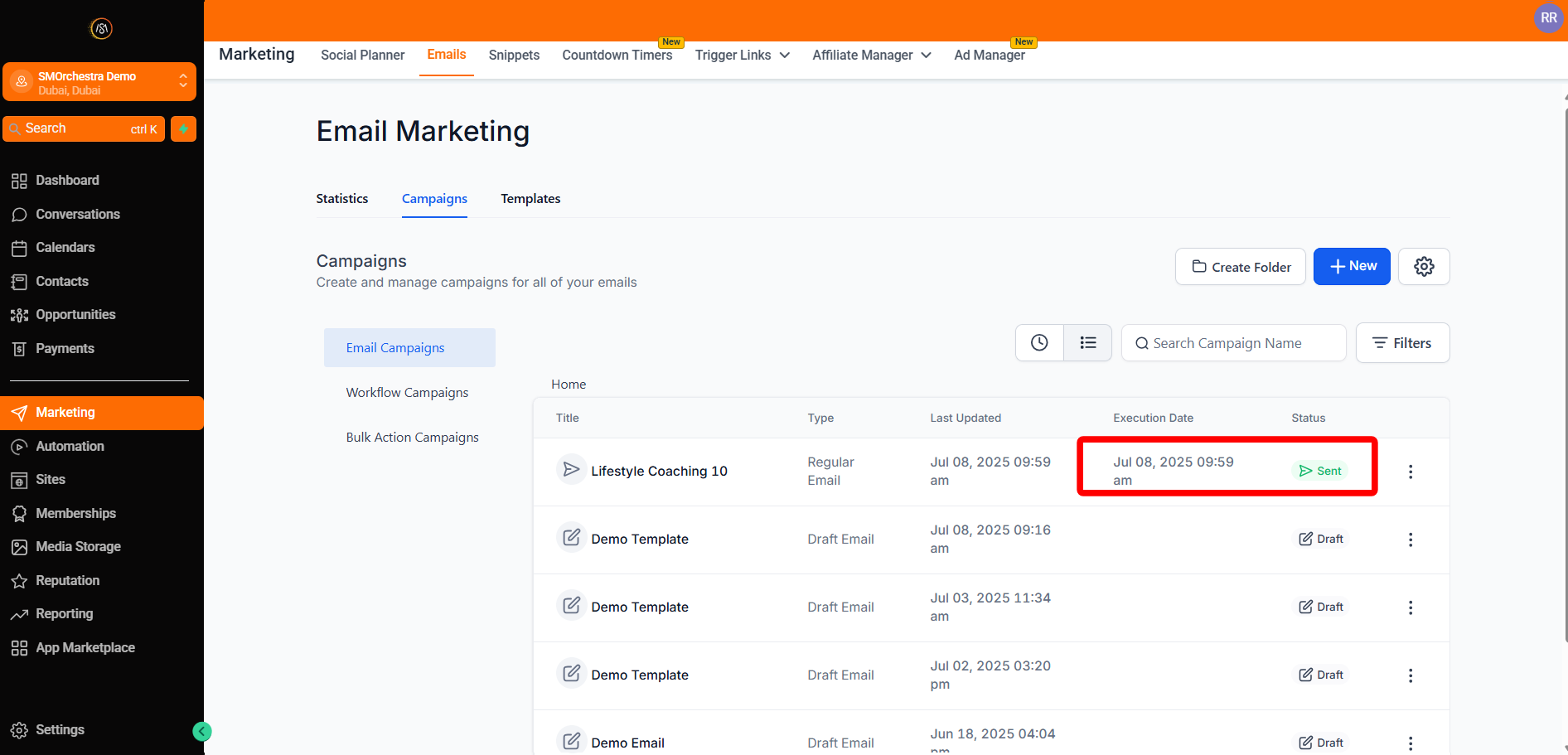The height and width of the screenshot is (755, 1568).
Task: Select the Statistics tab
Action: pos(341,199)
